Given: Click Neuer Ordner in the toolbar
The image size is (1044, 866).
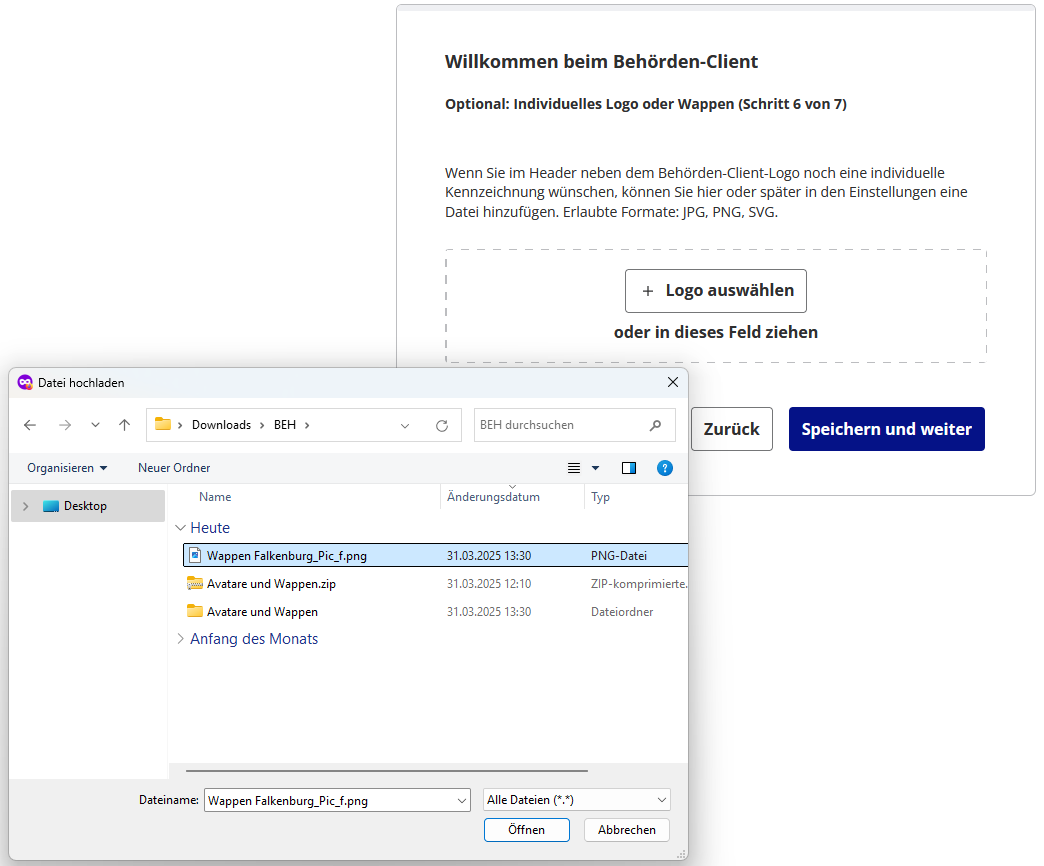Looking at the screenshot, I should click(174, 468).
